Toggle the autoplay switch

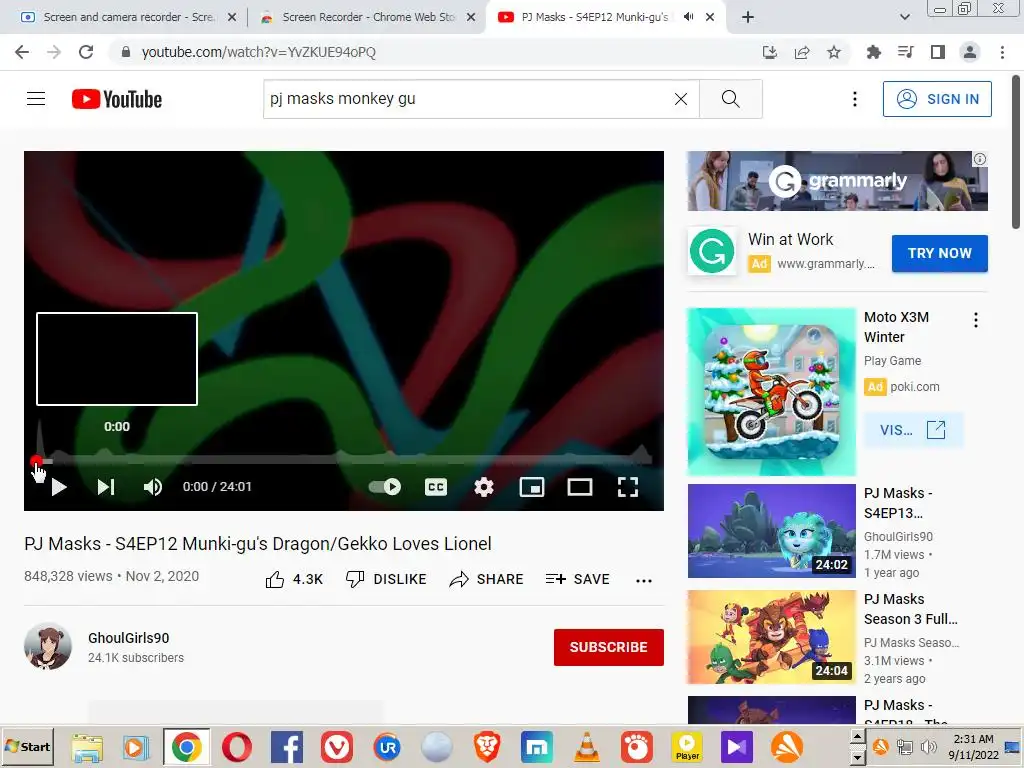(385, 487)
